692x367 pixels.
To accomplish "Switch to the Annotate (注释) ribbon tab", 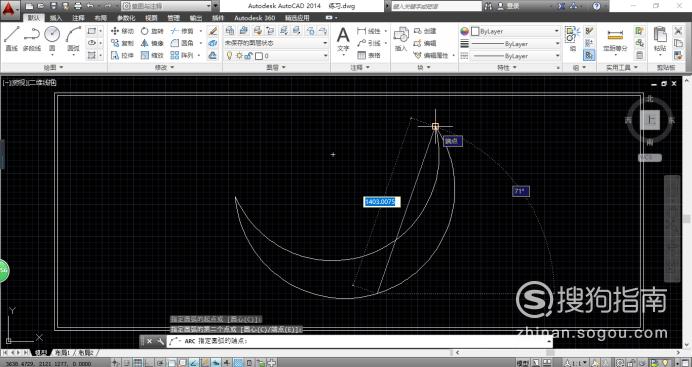I will click(x=78, y=18).
